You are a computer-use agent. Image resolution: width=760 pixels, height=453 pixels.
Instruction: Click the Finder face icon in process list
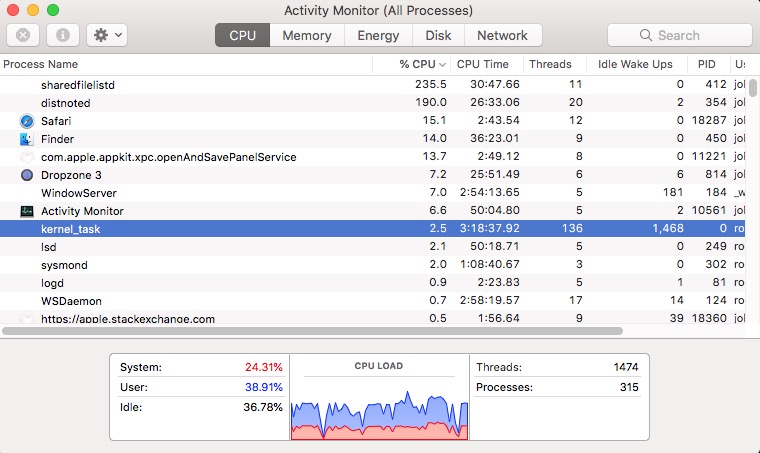point(27,139)
